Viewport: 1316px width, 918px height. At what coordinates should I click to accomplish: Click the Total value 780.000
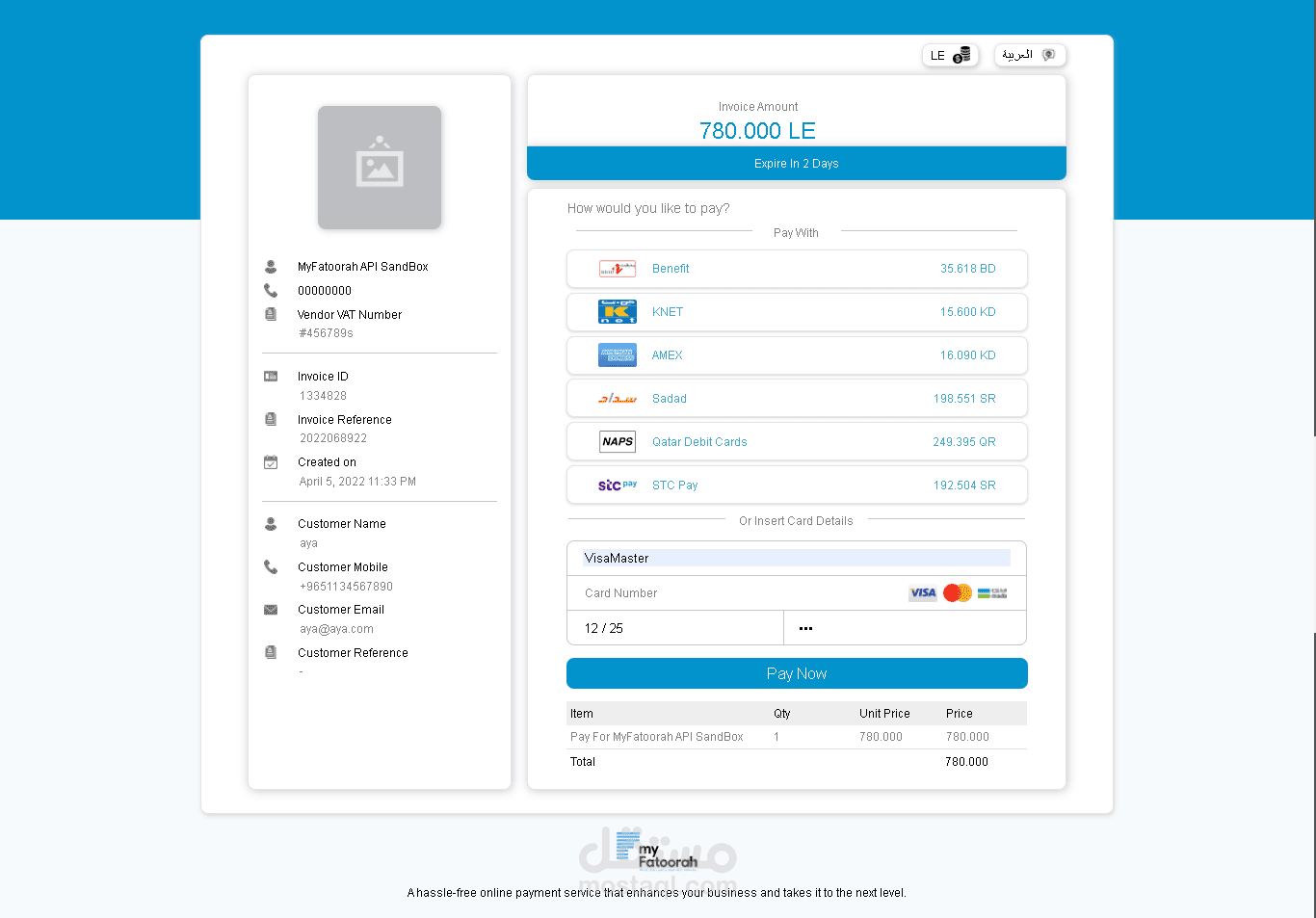[966, 762]
